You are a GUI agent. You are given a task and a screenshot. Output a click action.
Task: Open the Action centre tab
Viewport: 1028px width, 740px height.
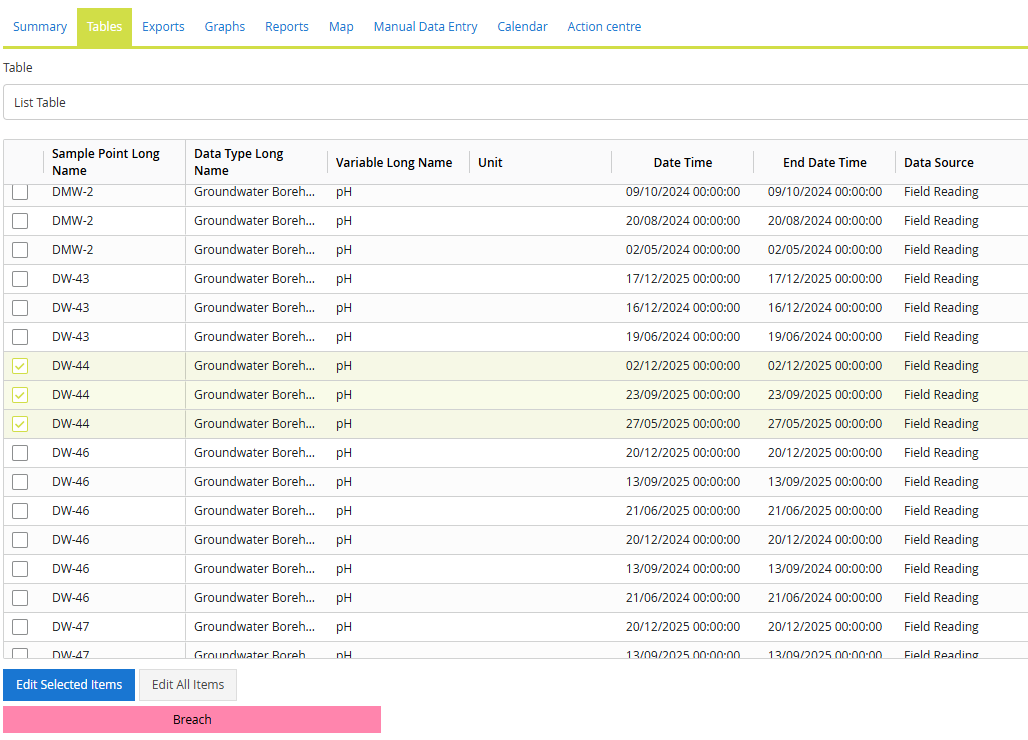pyautogui.click(x=604, y=27)
